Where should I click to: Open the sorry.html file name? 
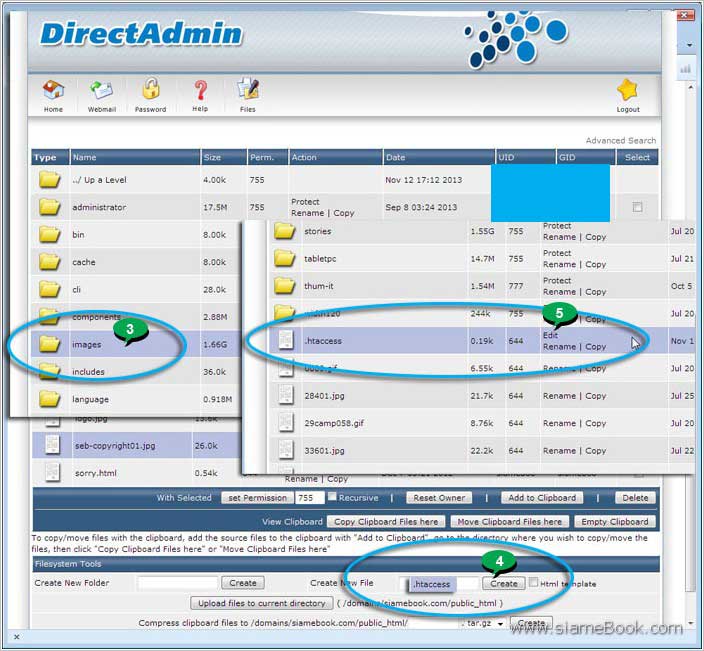click(96, 473)
